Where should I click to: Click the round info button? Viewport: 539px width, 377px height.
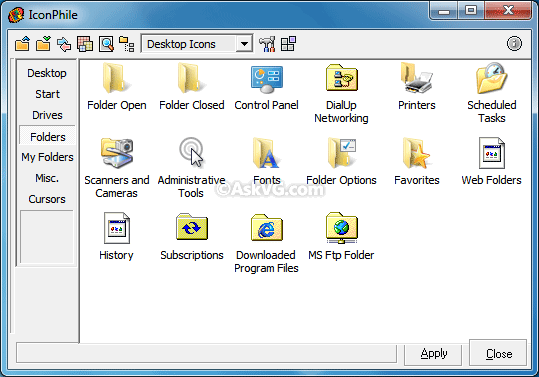(514, 44)
